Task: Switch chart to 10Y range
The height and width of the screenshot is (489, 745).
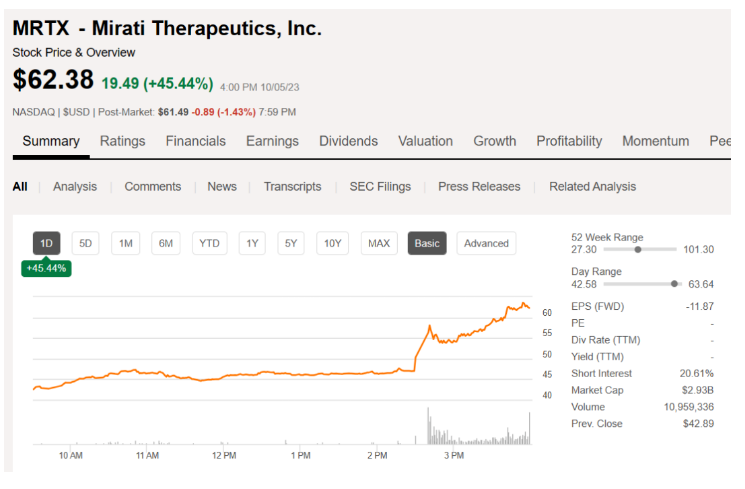Action: tap(333, 243)
